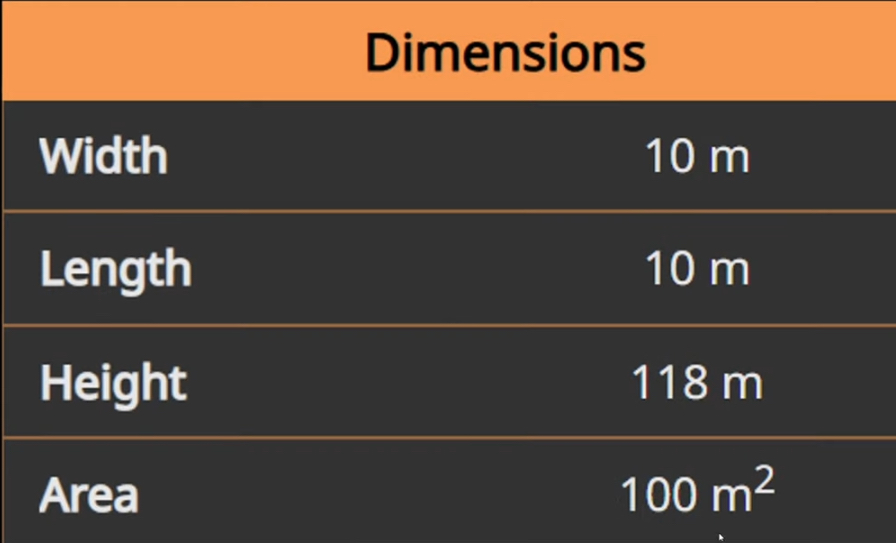Click the Area value 100 m²
This screenshot has height=543, width=896.
pos(697,494)
